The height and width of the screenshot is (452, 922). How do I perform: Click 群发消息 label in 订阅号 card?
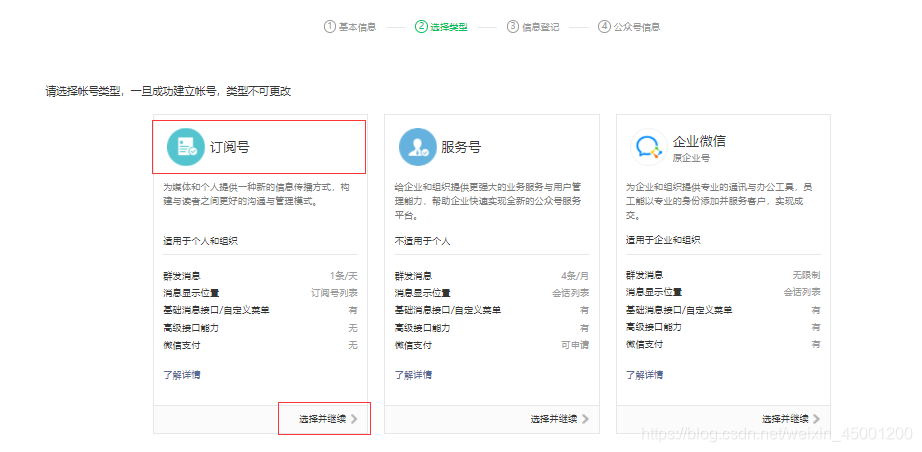(182, 276)
